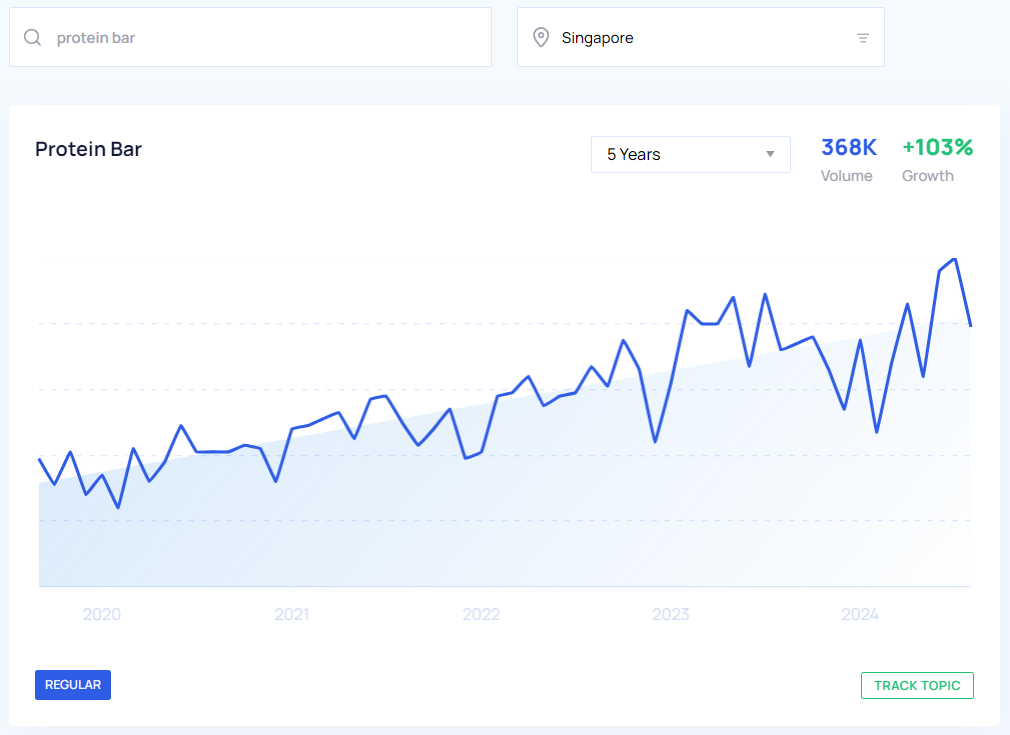Select the 368K volume figure
The width and height of the screenshot is (1010, 735).
pos(848,147)
